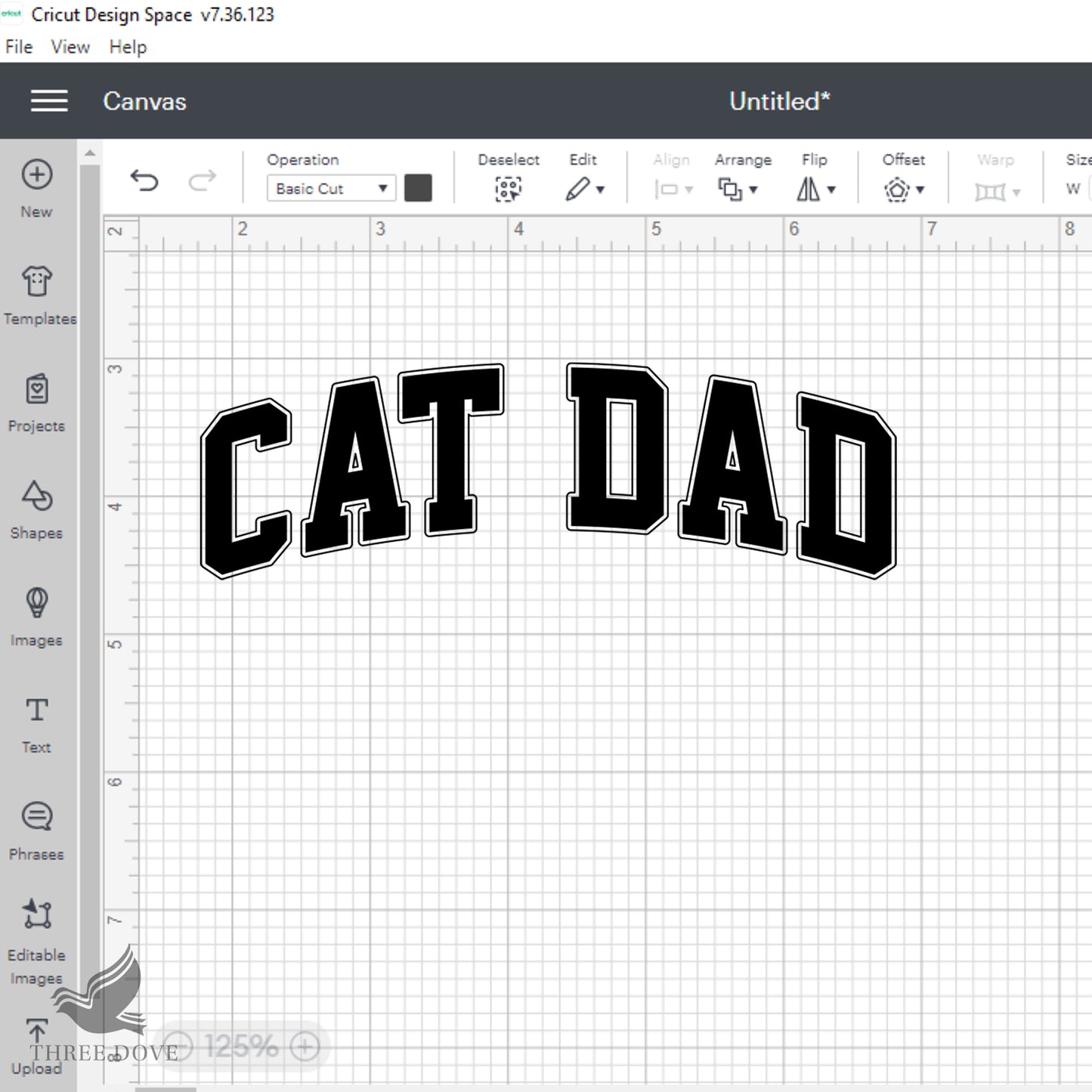Redo the last undone action
The height and width of the screenshot is (1092, 1092).
pyautogui.click(x=203, y=181)
